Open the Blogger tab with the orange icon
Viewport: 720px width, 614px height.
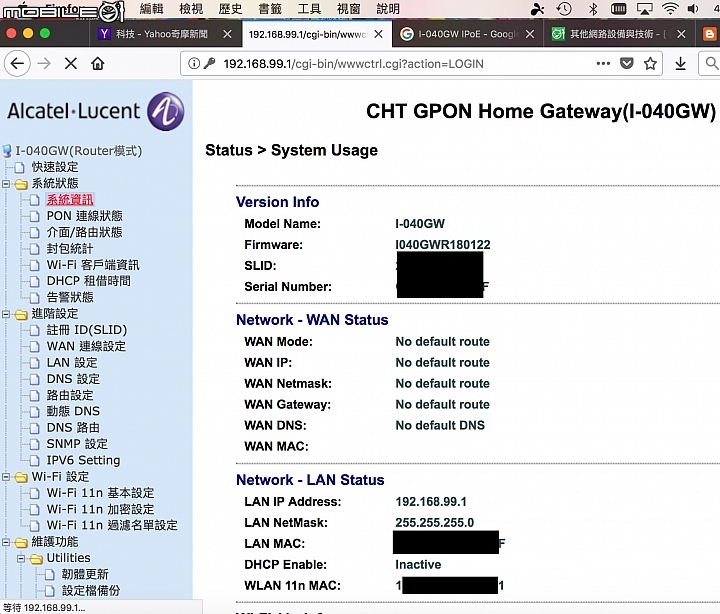709,34
